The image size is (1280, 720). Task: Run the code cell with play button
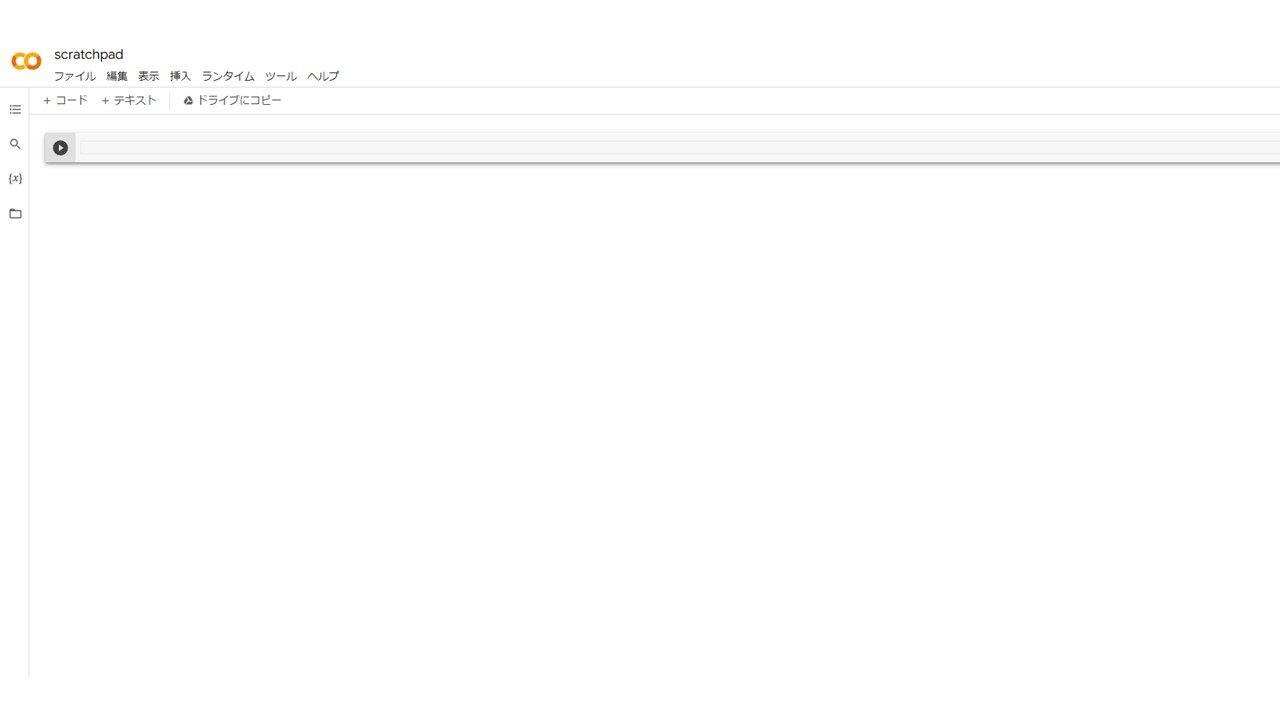(60, 148)
